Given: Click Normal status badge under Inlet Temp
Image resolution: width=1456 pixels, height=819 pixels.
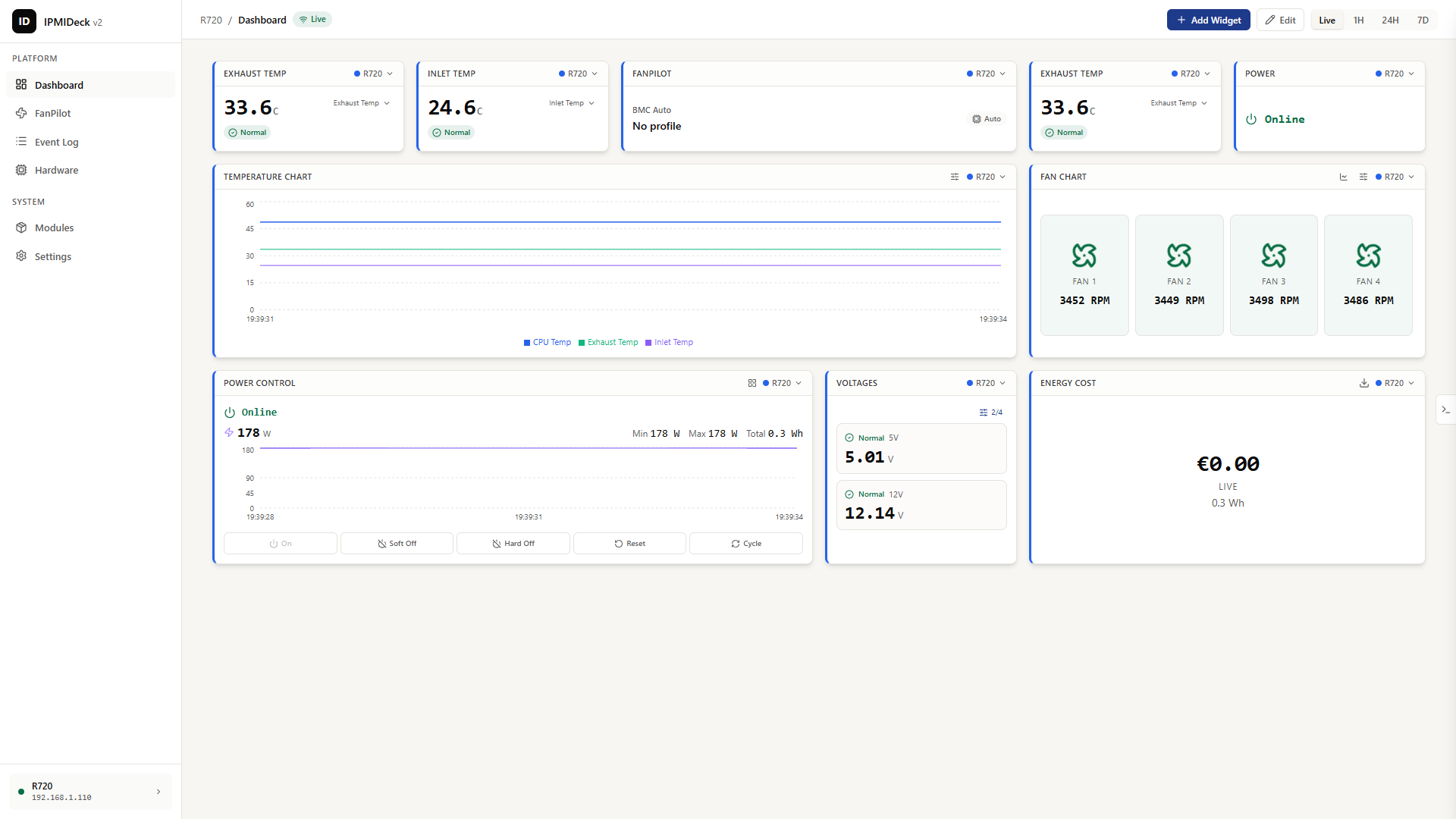Looking at the screenshot, I should pos(452,133).
